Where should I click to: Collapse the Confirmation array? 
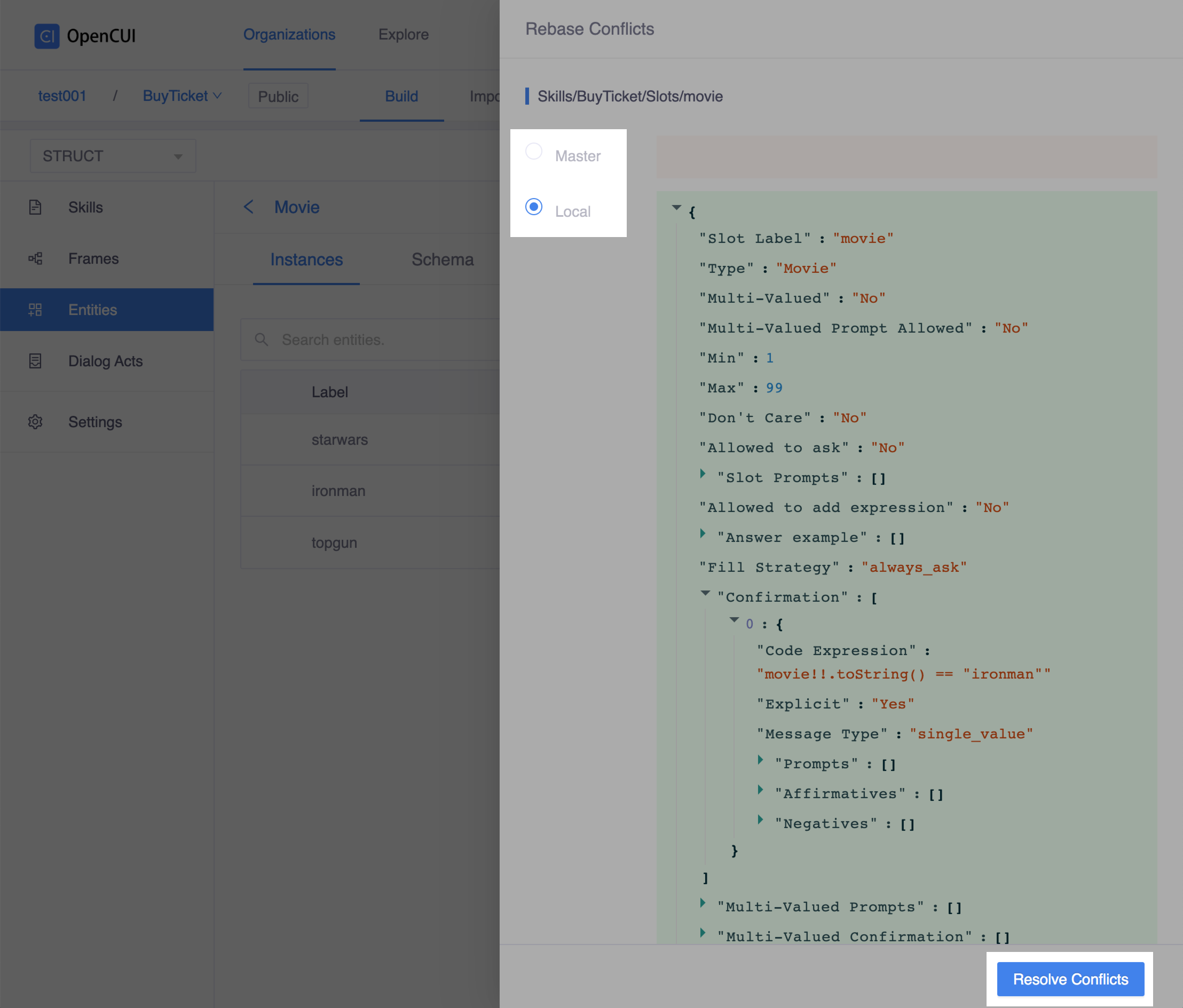click(x=706, y=593)
